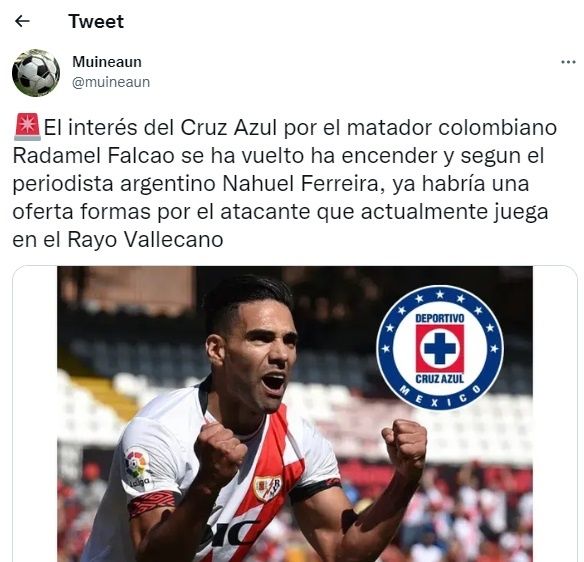584x562 pixels.
Task: Open the attached player photo
Action: 295,414
